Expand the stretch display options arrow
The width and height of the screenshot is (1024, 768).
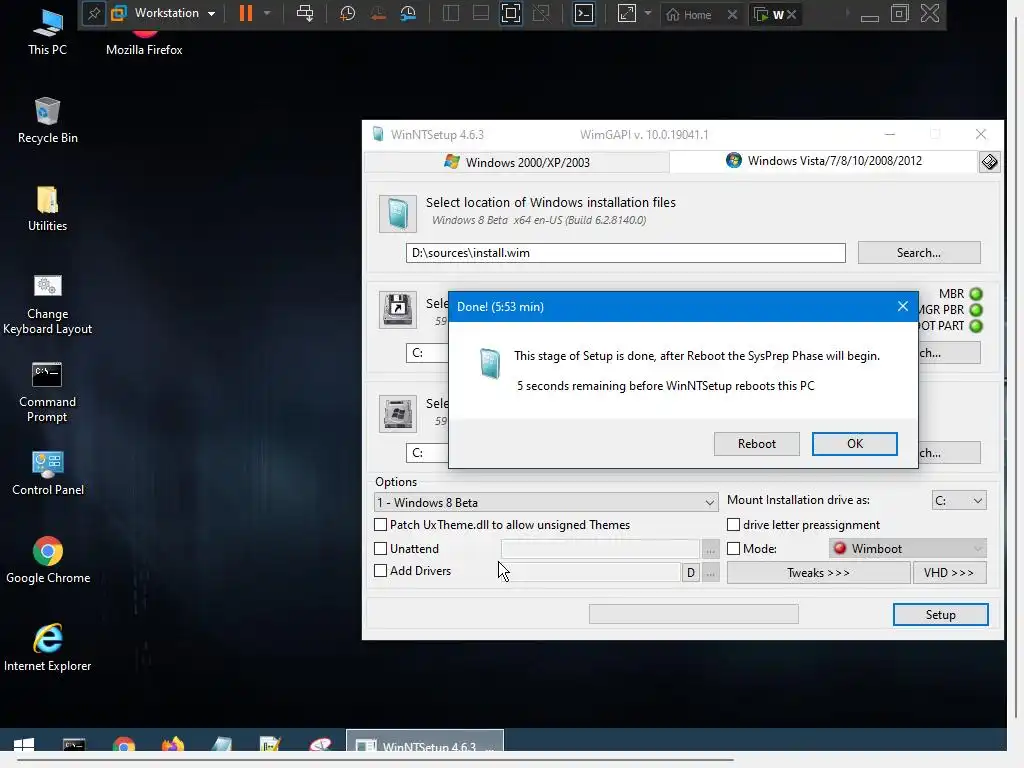[x=648, y=13]
